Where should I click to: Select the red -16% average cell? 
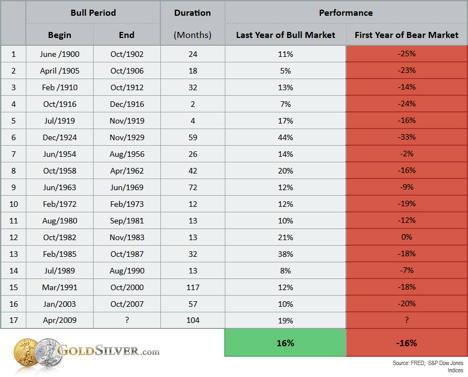[x=407, y=343]
